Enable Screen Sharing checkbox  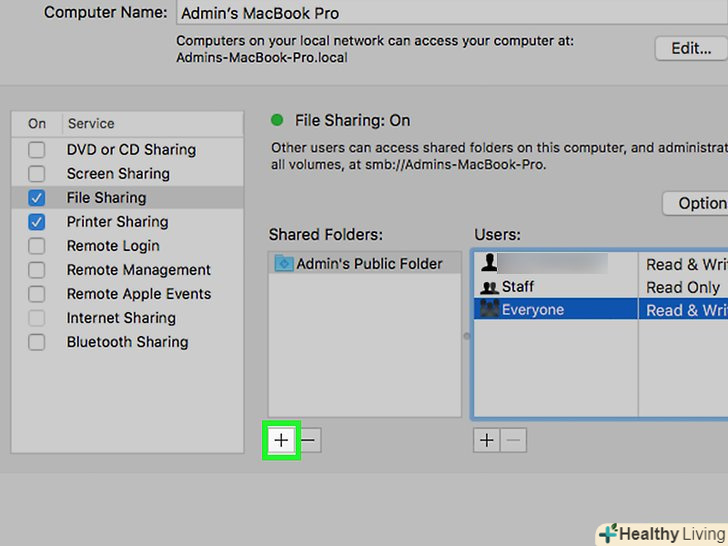click(x=37, y=174)
